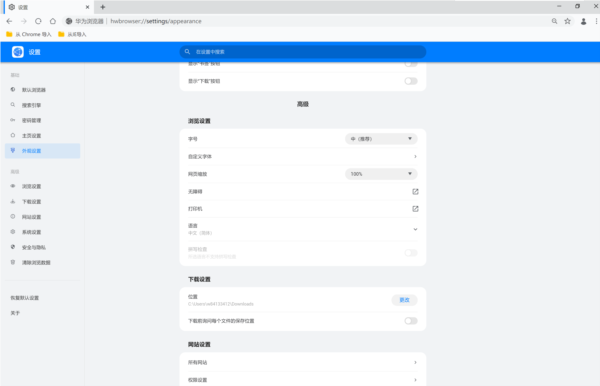Click the 主页设置 home sidebar icon
The image size is (600, 386).
(x=13, y=135)
